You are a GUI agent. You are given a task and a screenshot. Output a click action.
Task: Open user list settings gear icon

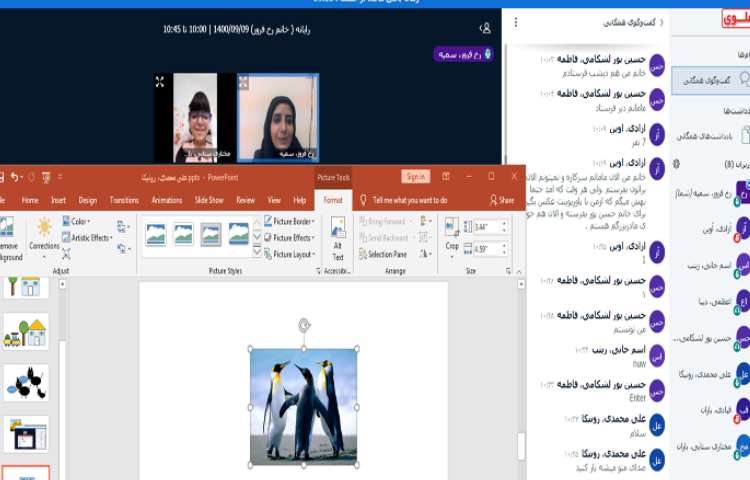click(676, 164)
